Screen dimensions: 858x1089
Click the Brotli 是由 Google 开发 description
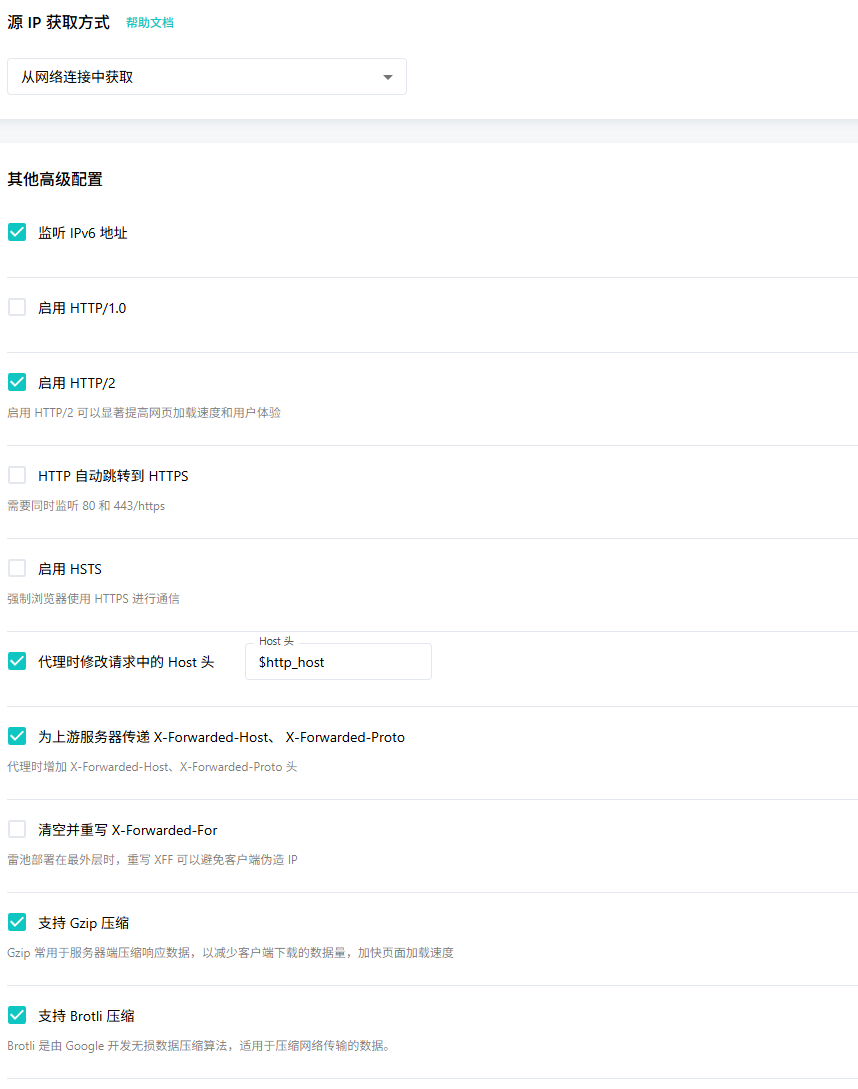coord(199,1046)
